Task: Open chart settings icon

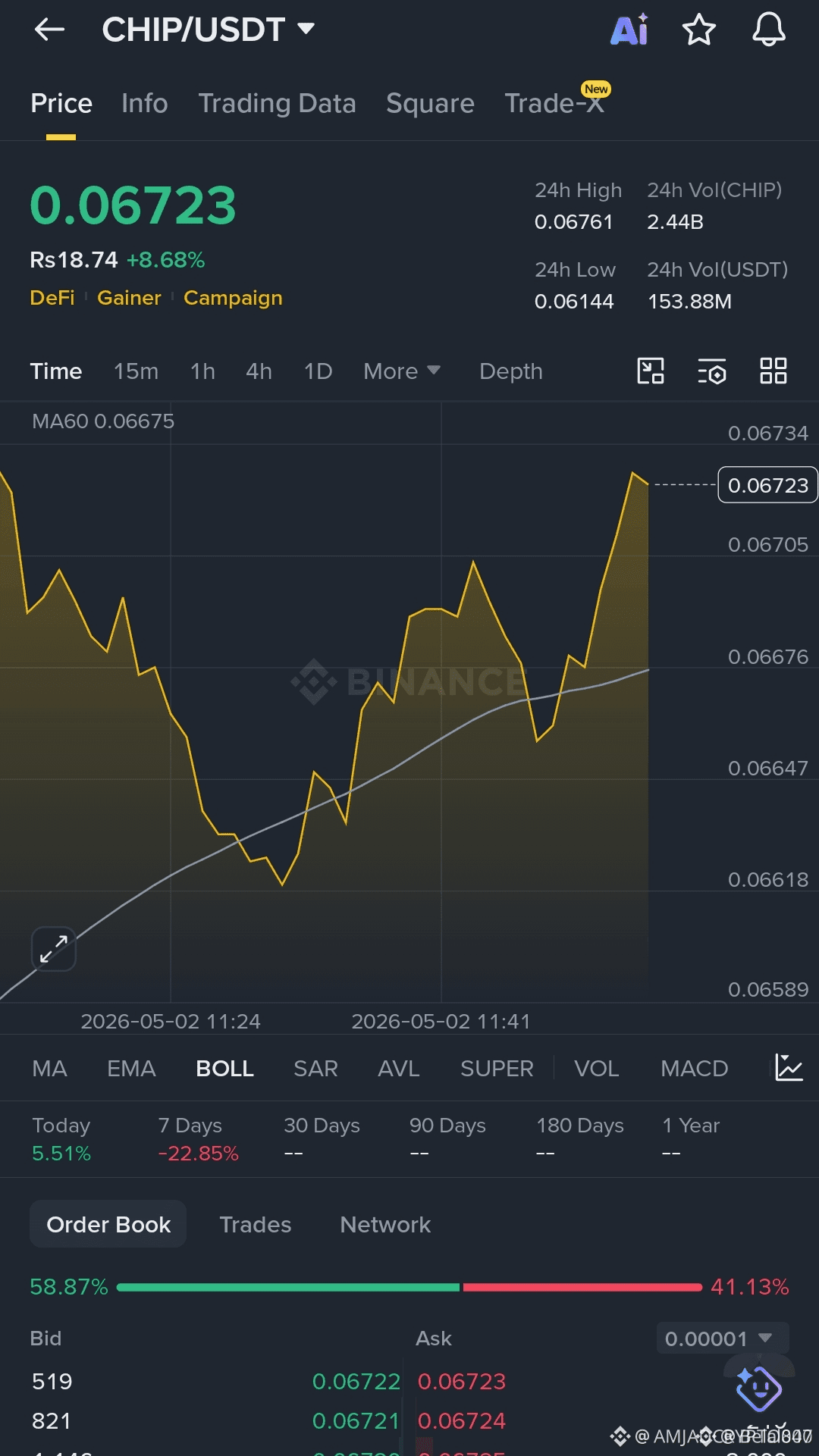Action: [x=712, y=371]
